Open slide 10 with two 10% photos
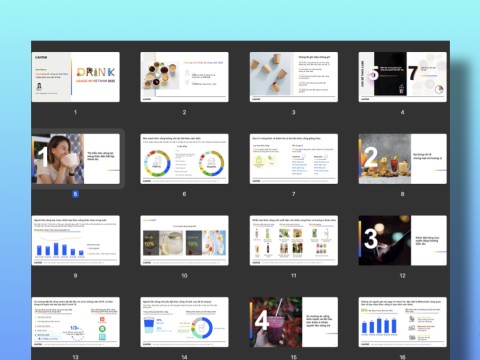The width and height of the screenshot is (480, 360). [x=184, y=240]
